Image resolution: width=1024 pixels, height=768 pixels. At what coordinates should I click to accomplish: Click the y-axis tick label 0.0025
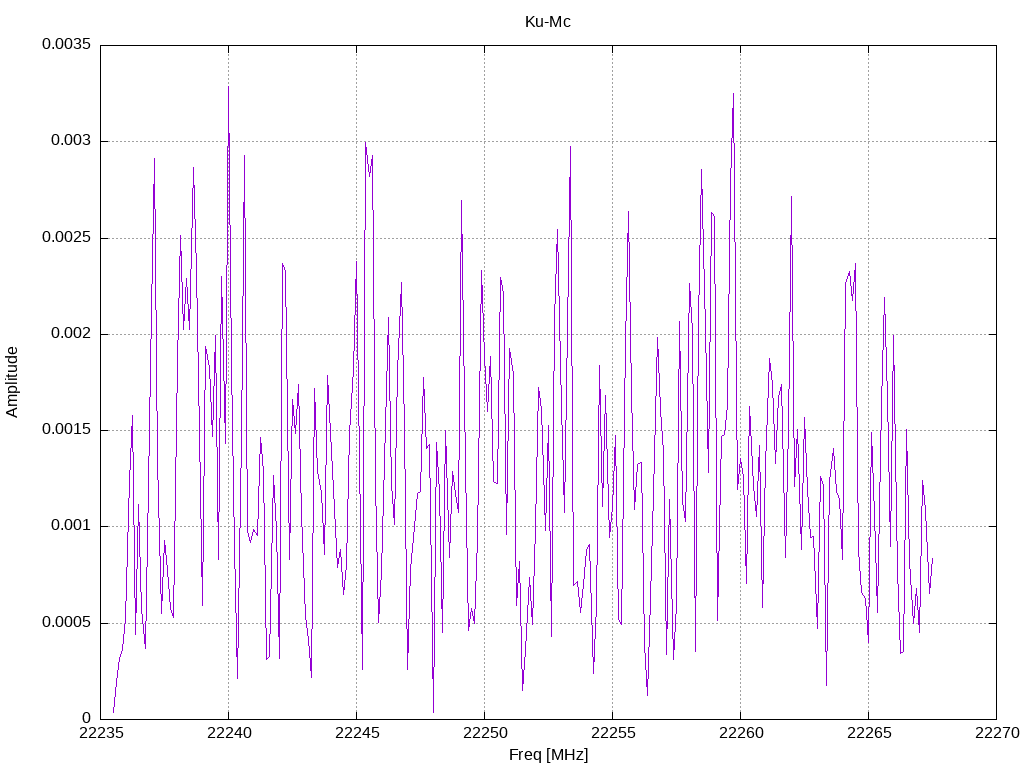67,237
